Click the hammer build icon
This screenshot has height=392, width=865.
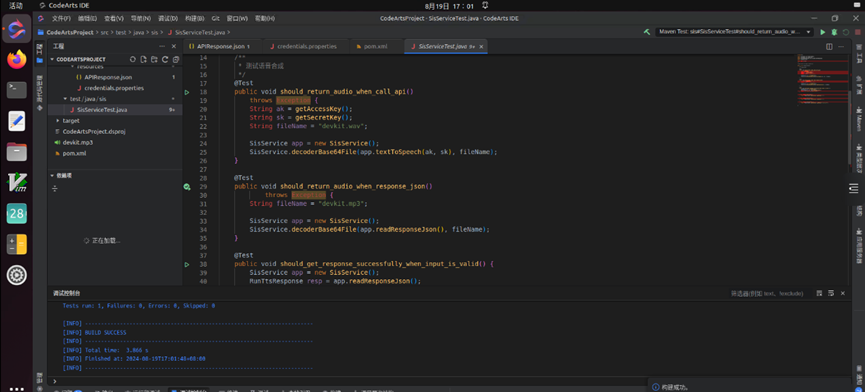(x=647, y=32)
